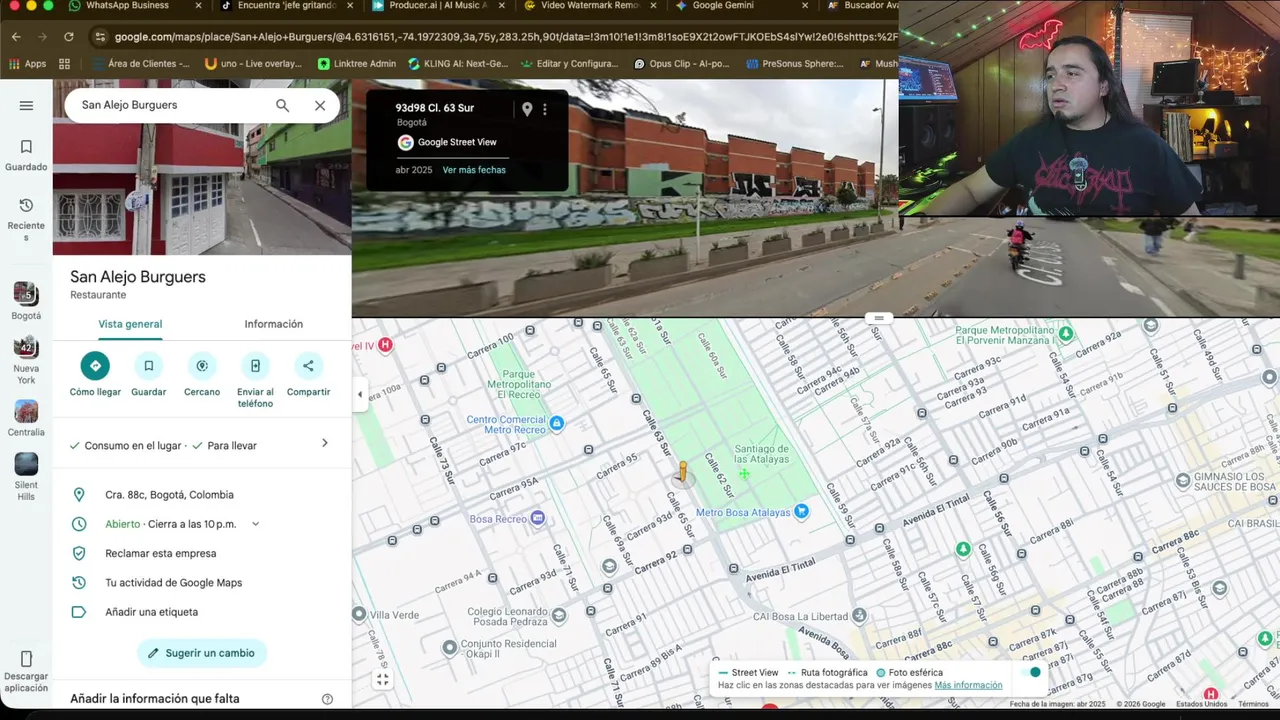Click the Centro Comercial Metro Recreo marker
The height and width of the screenshot is (720, 1280).
[x=557, y=424]
